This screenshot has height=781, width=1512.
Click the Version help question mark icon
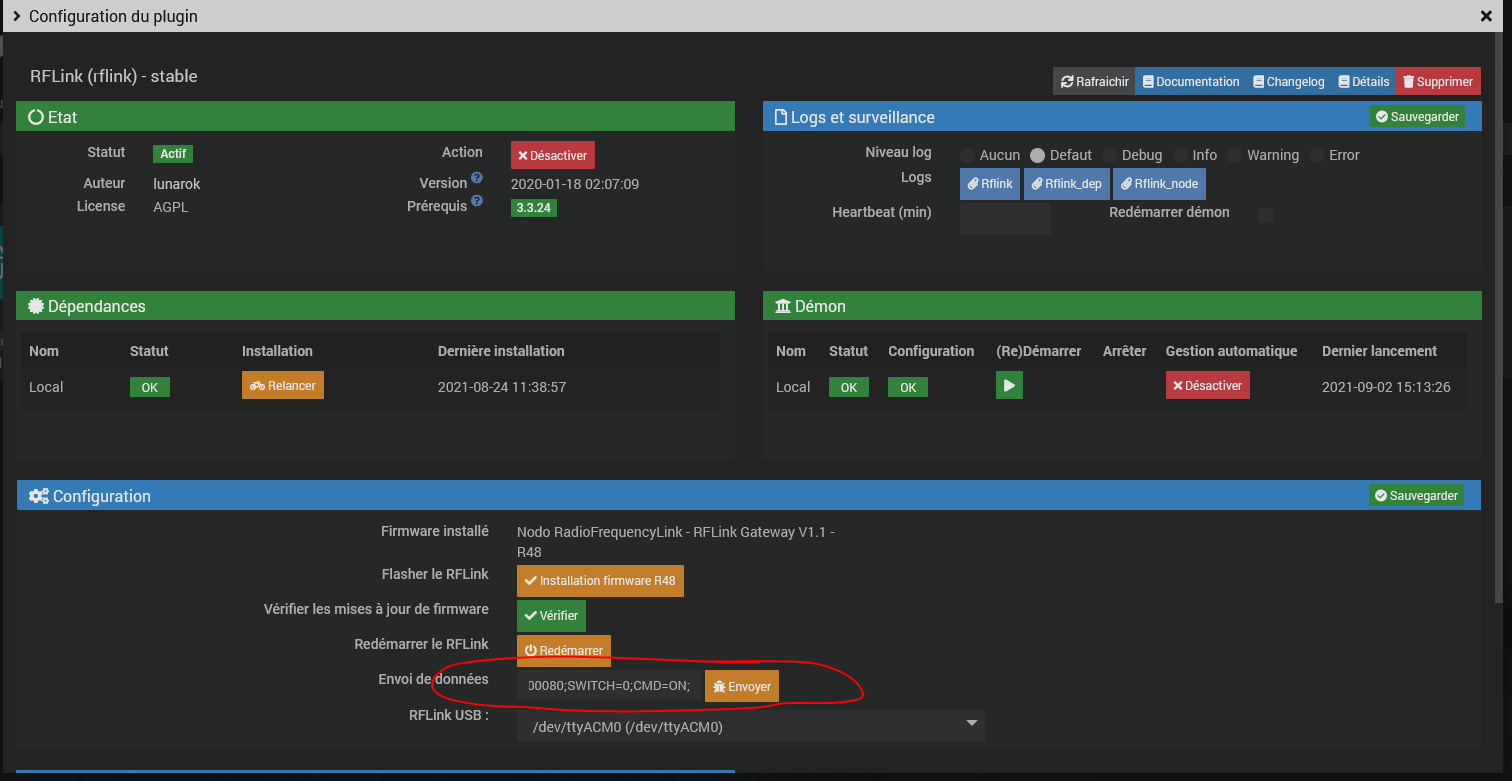click(477, 178)
